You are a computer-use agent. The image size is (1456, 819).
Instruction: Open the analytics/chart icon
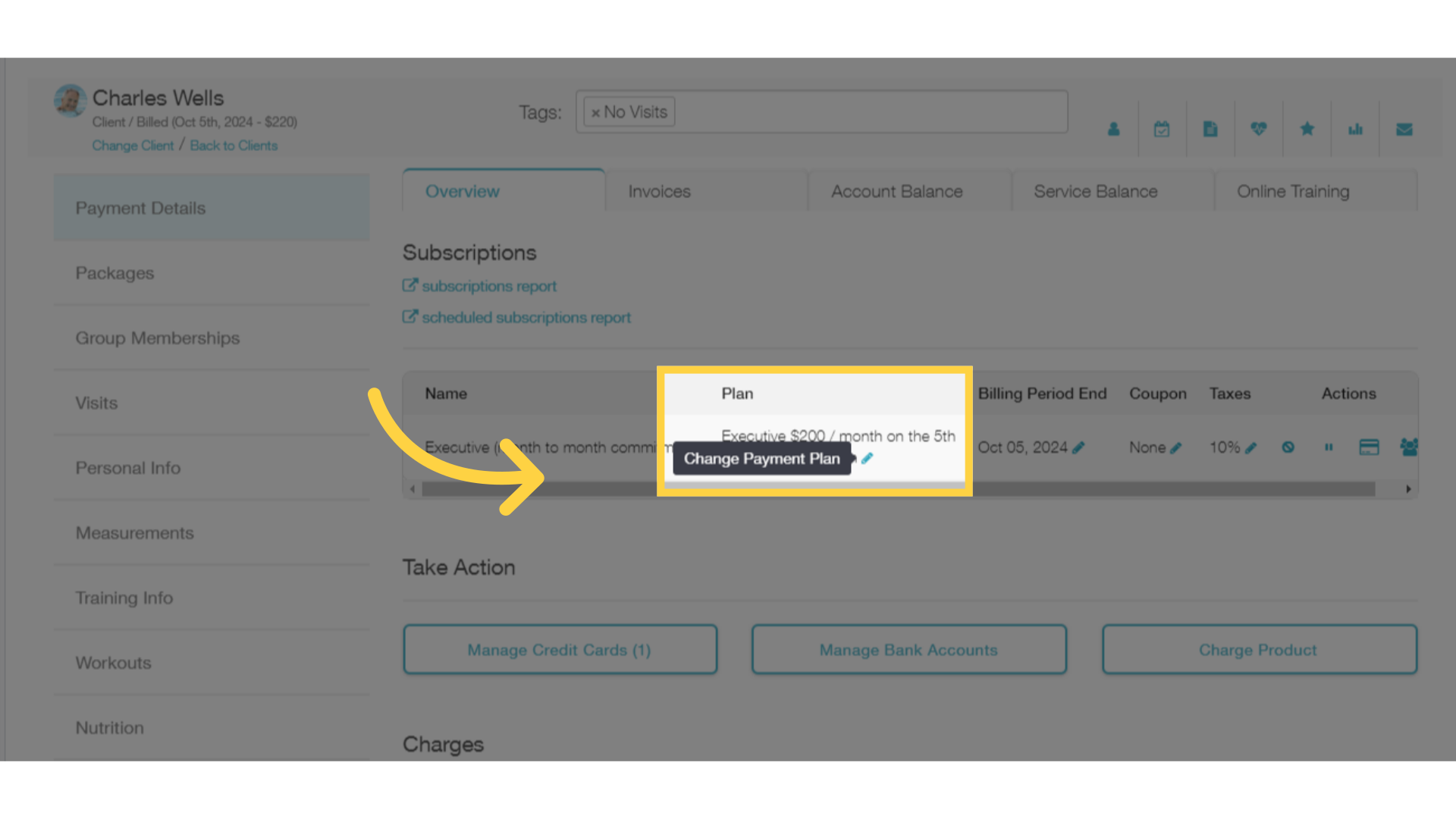click(x=1356, y=129)
